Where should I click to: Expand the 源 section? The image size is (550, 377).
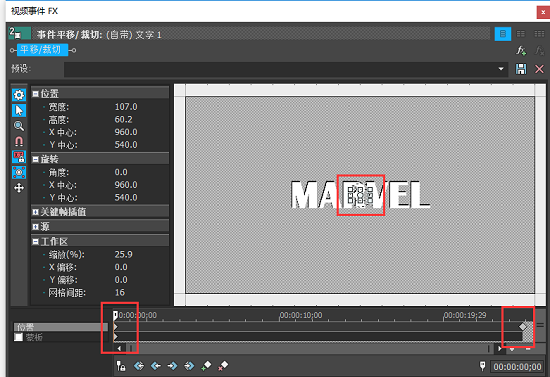[x=35, y=227]
